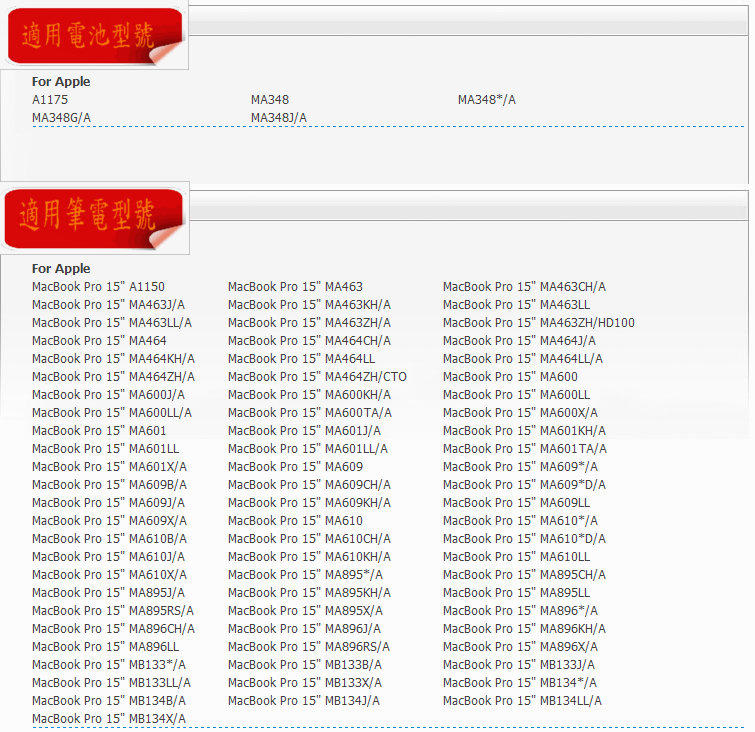Click the red 適用電池型號 banner
755x732 pixels.
tap(95, 36)
